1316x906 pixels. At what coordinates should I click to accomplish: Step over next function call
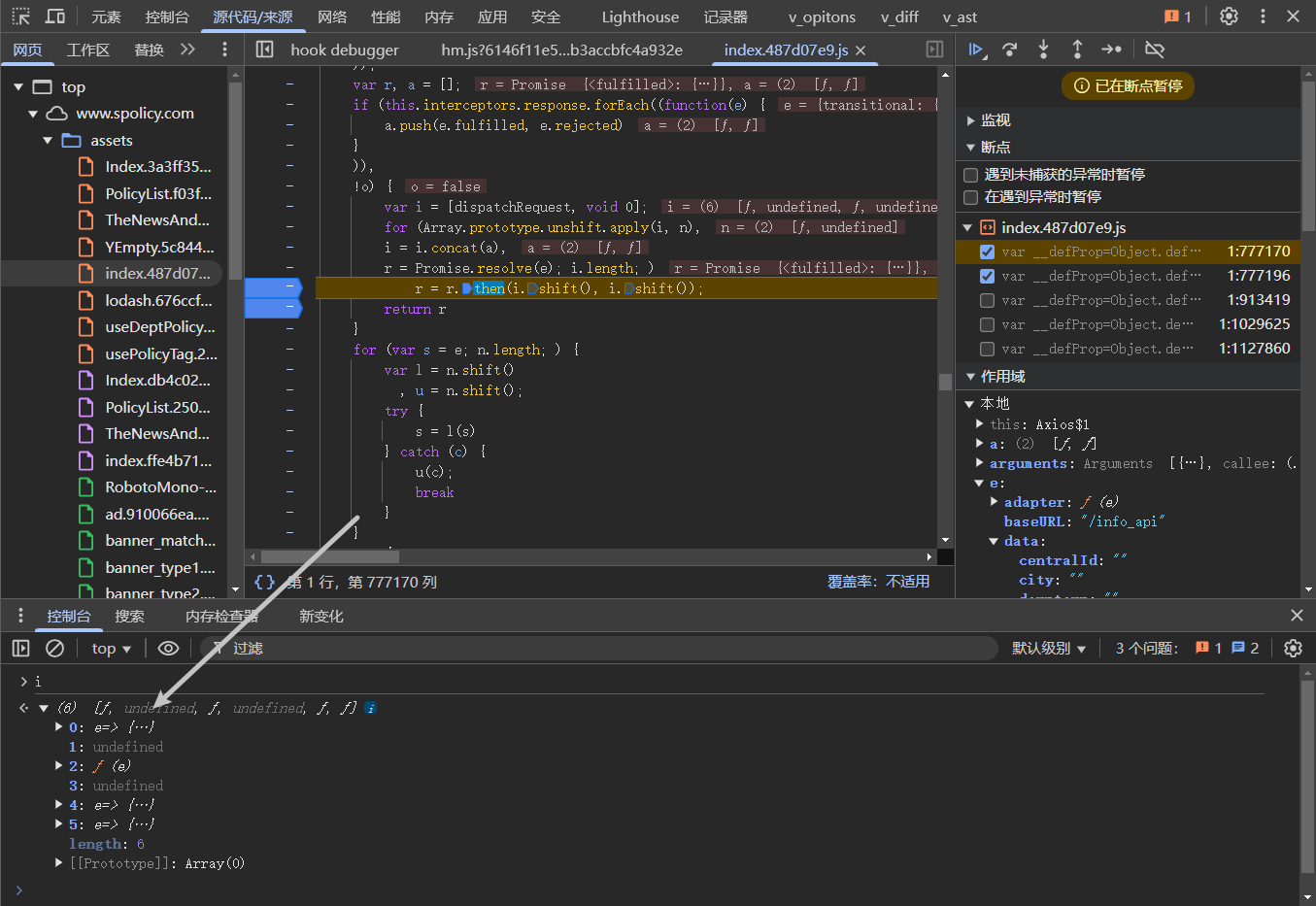pos(1010,50)
